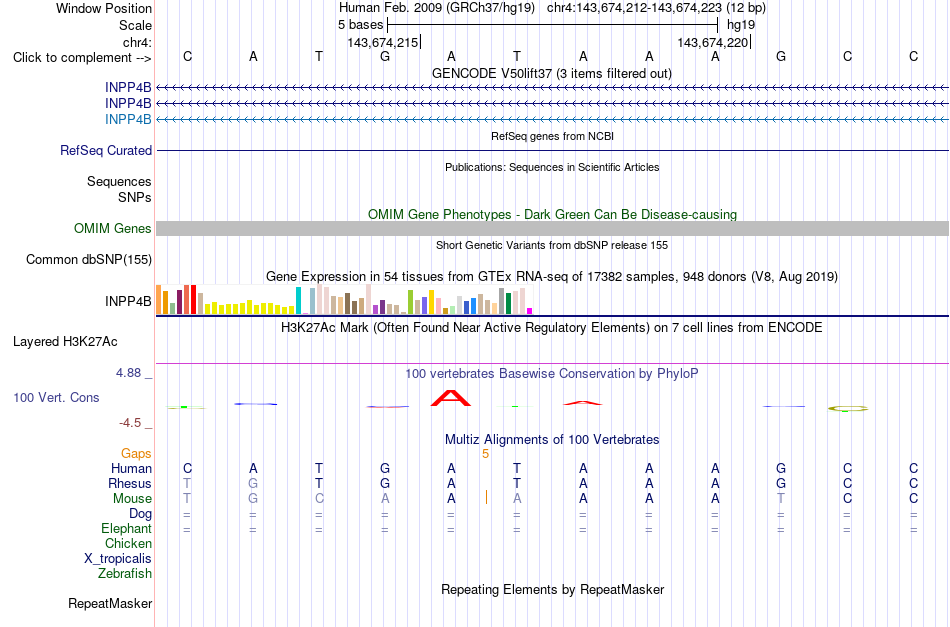
Task: Click the 'Click to complement -->' label
Action: click(82, 58)
